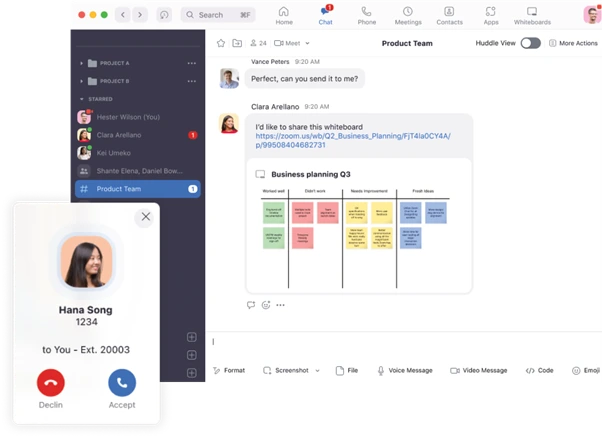Open the Code snippet tool
Viewport: 602px width, 439px height.
530,370
